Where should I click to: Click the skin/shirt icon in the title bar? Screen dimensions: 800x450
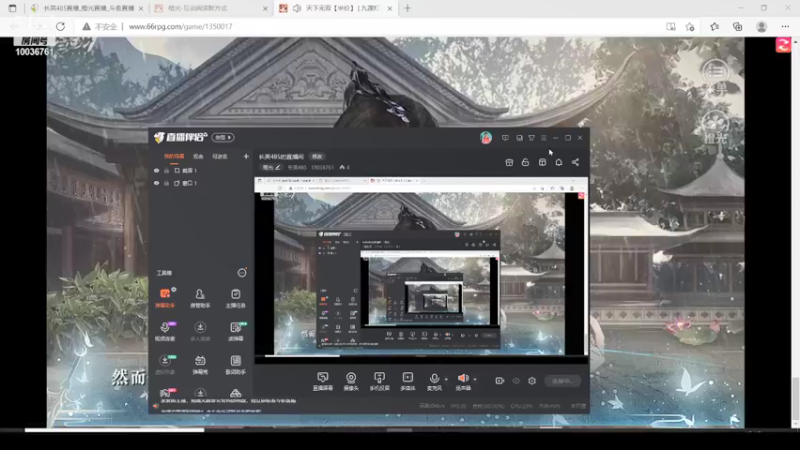click(532, 138)
